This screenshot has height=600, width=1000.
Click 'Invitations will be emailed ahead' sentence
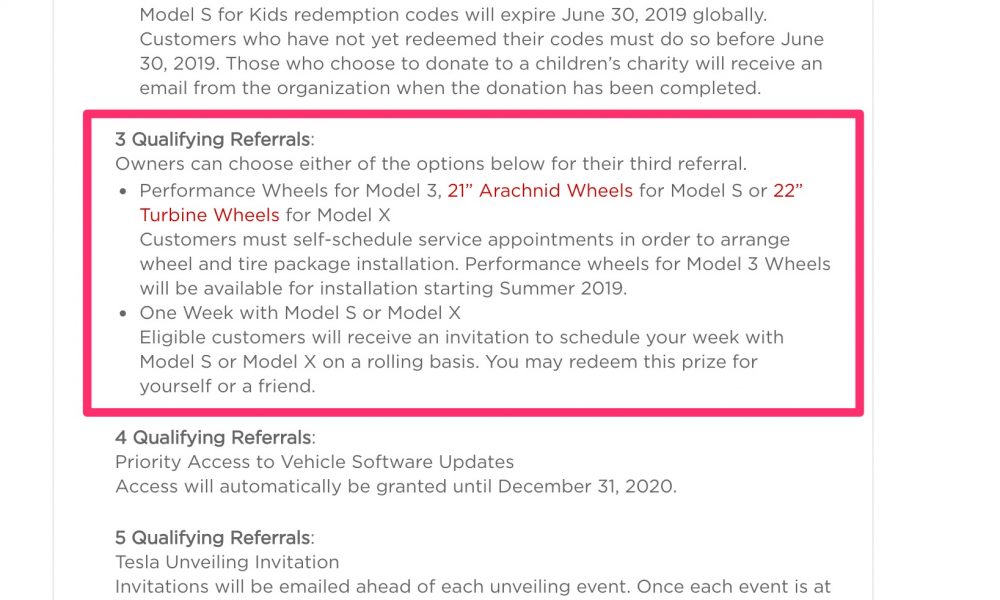(473, 587)
